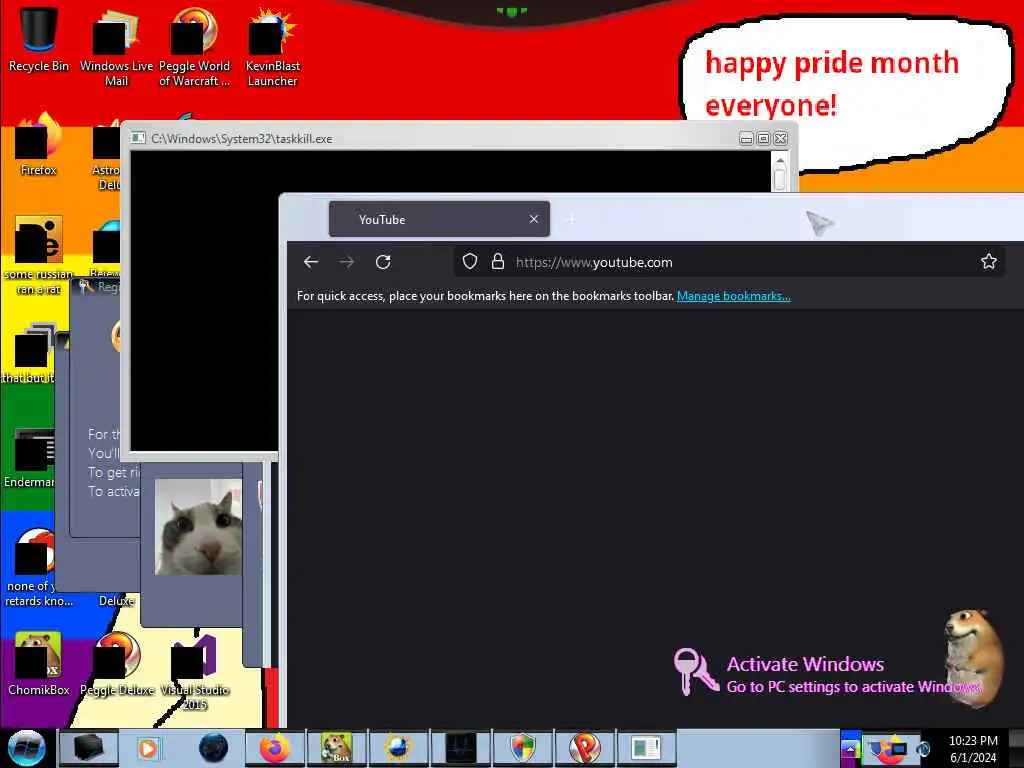
Task: Show hidden system tray icons
Action: pyautogui.click(x=850, y=749)
